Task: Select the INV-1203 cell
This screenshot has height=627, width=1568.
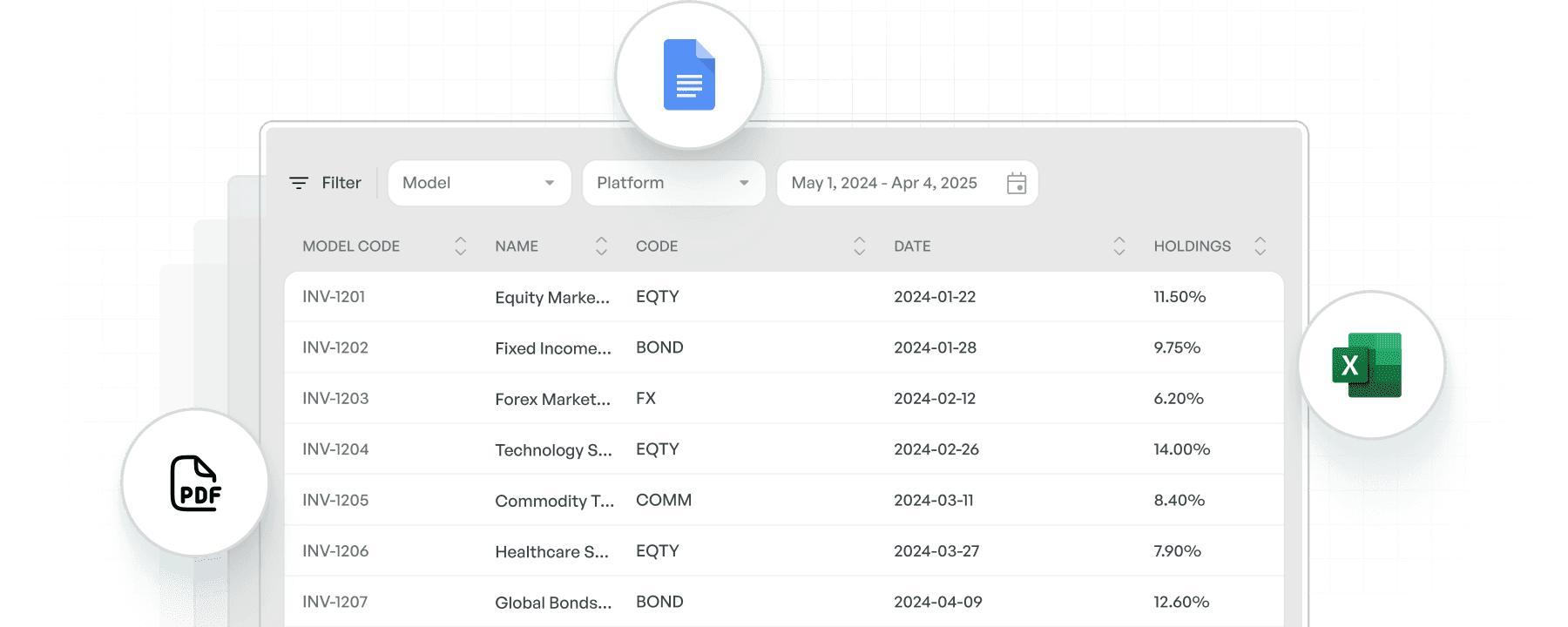Action: tap(335, 398)
